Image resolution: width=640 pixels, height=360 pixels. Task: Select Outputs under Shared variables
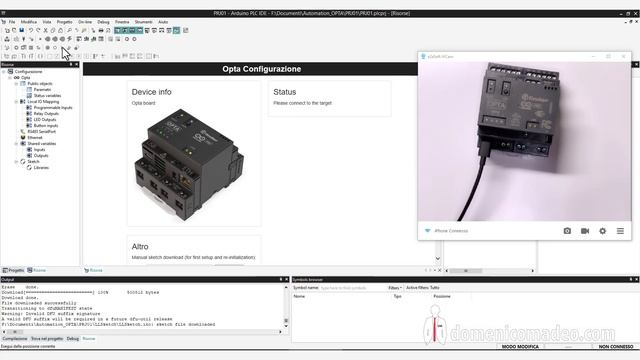click(x=41, y=156)
